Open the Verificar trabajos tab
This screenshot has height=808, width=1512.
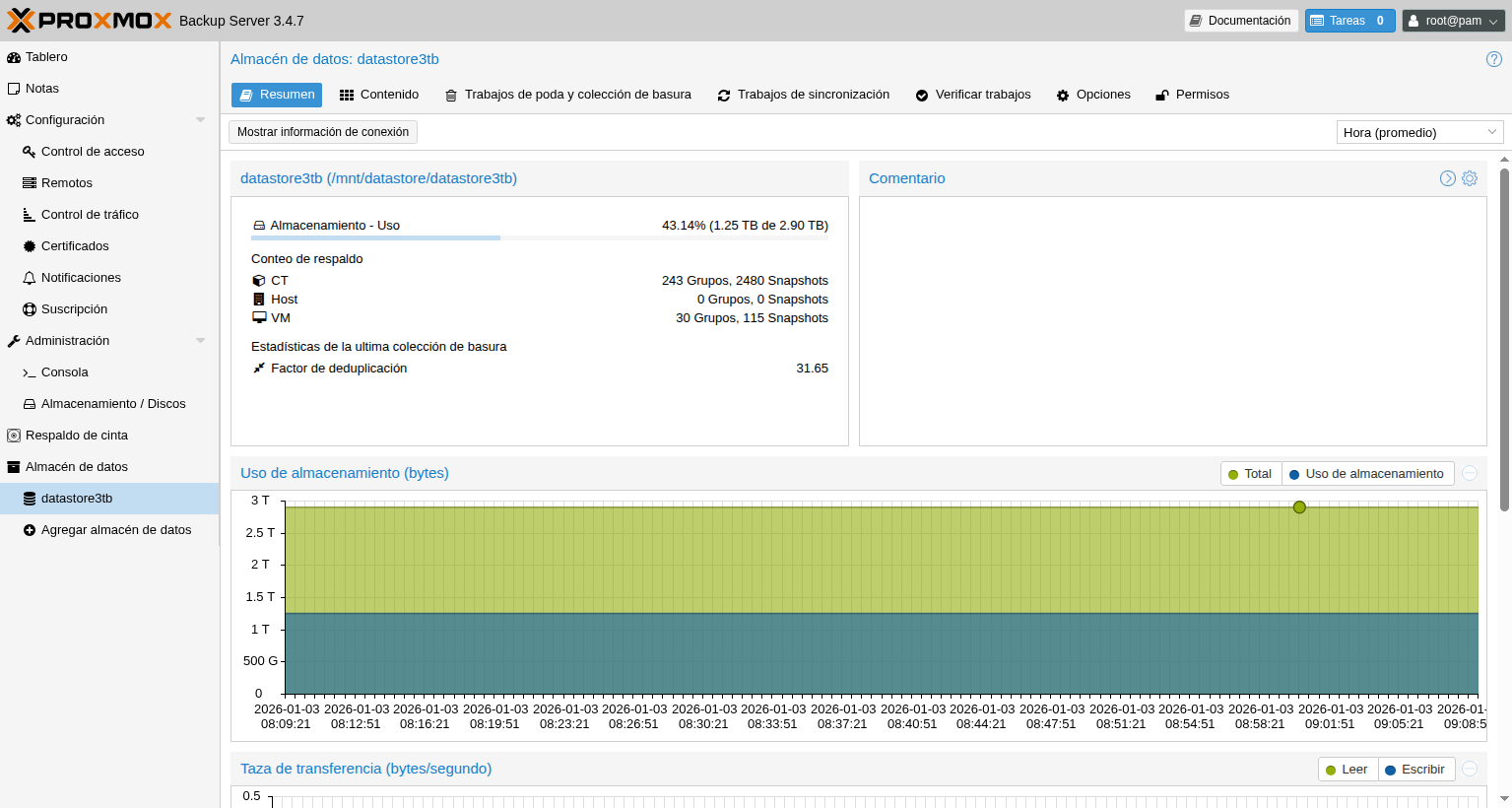tap(973, 95)
